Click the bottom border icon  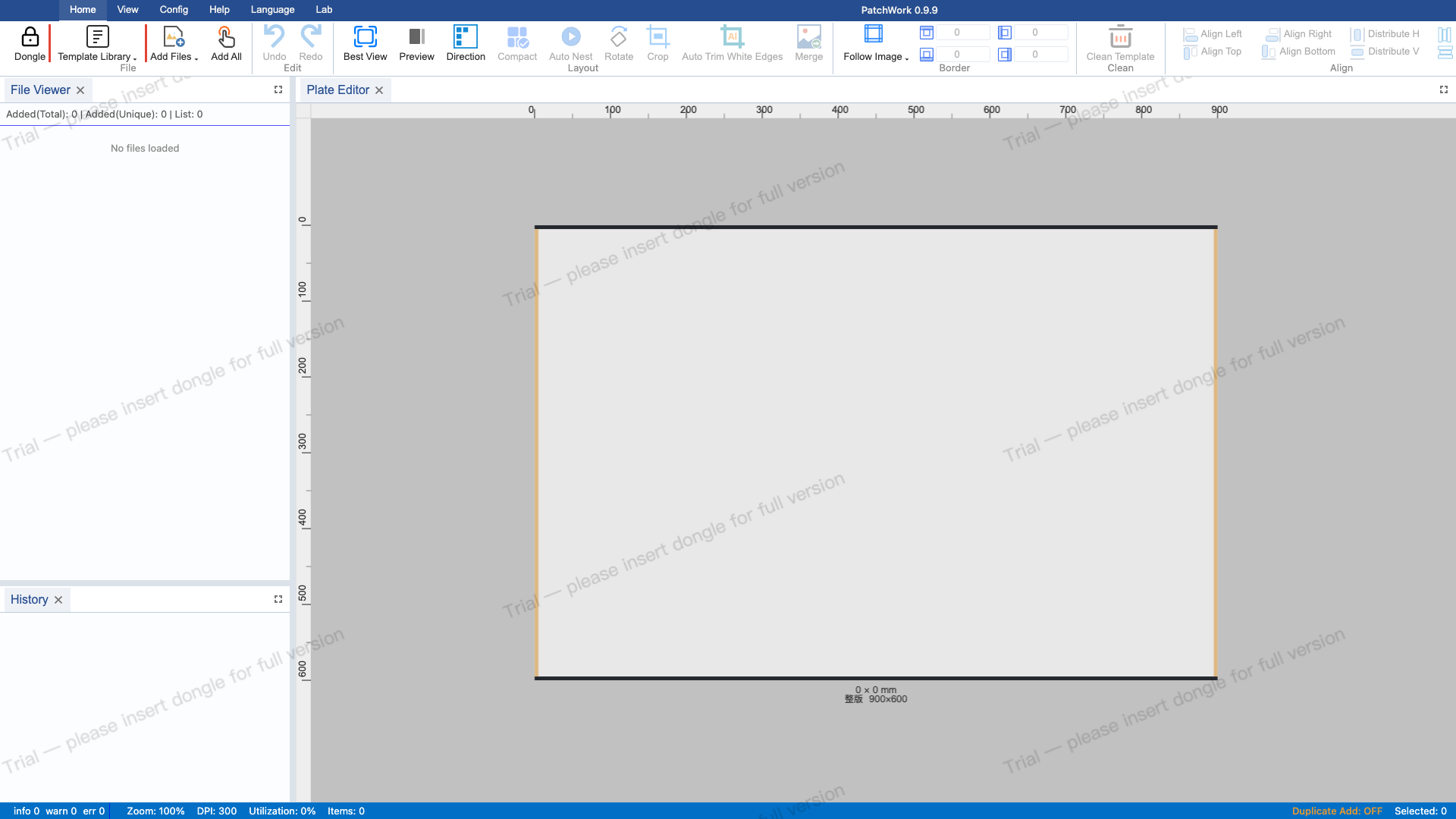click(926, 55)
